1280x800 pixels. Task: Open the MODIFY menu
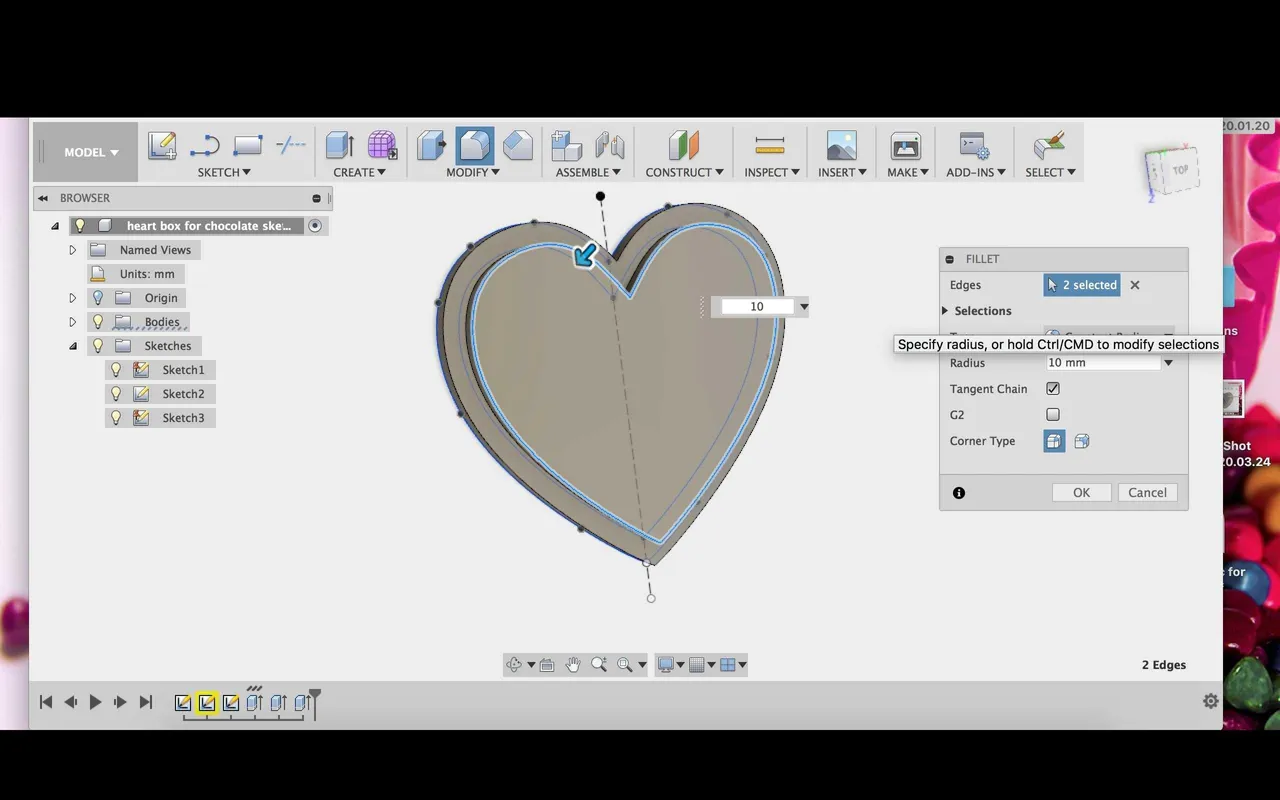473,172
